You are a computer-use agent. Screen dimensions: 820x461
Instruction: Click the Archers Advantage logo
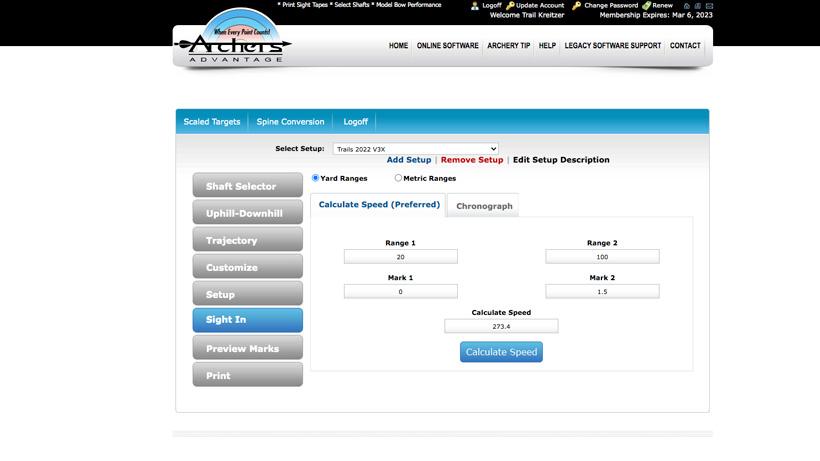pyautogui.click(x=233, y=42)
